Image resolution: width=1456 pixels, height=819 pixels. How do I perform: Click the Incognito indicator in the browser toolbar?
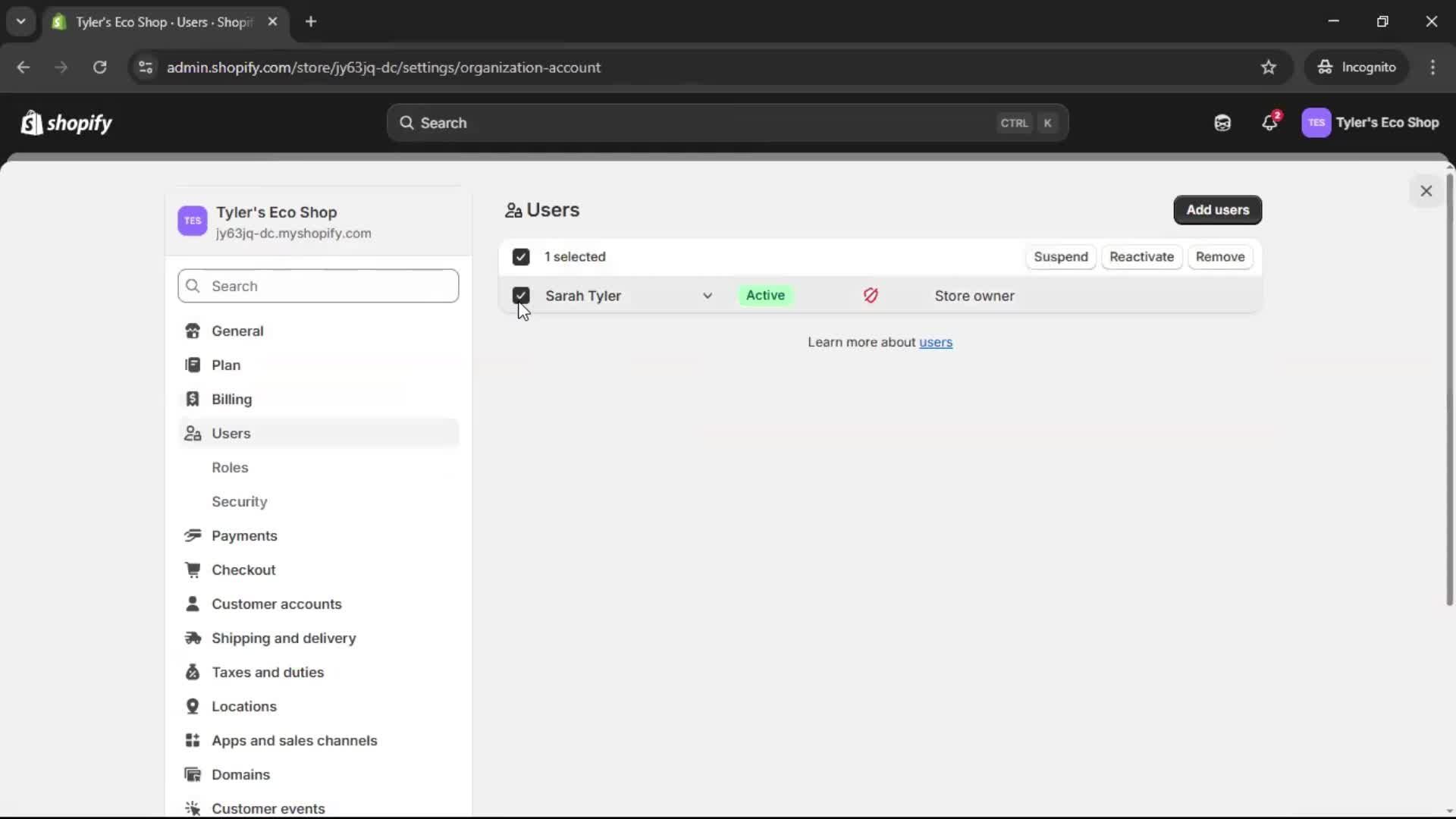click(x=1357, y=67)
